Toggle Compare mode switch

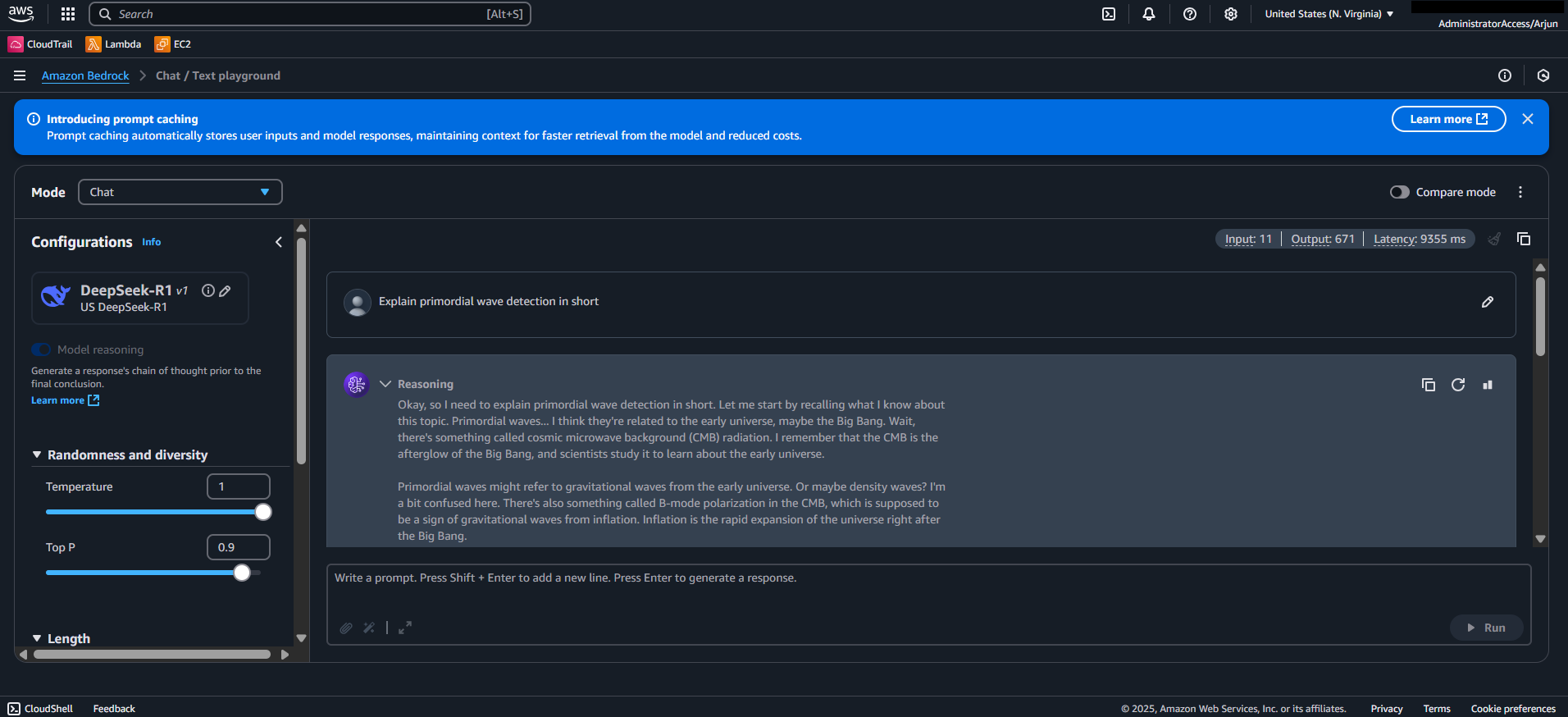point(1400,192)
